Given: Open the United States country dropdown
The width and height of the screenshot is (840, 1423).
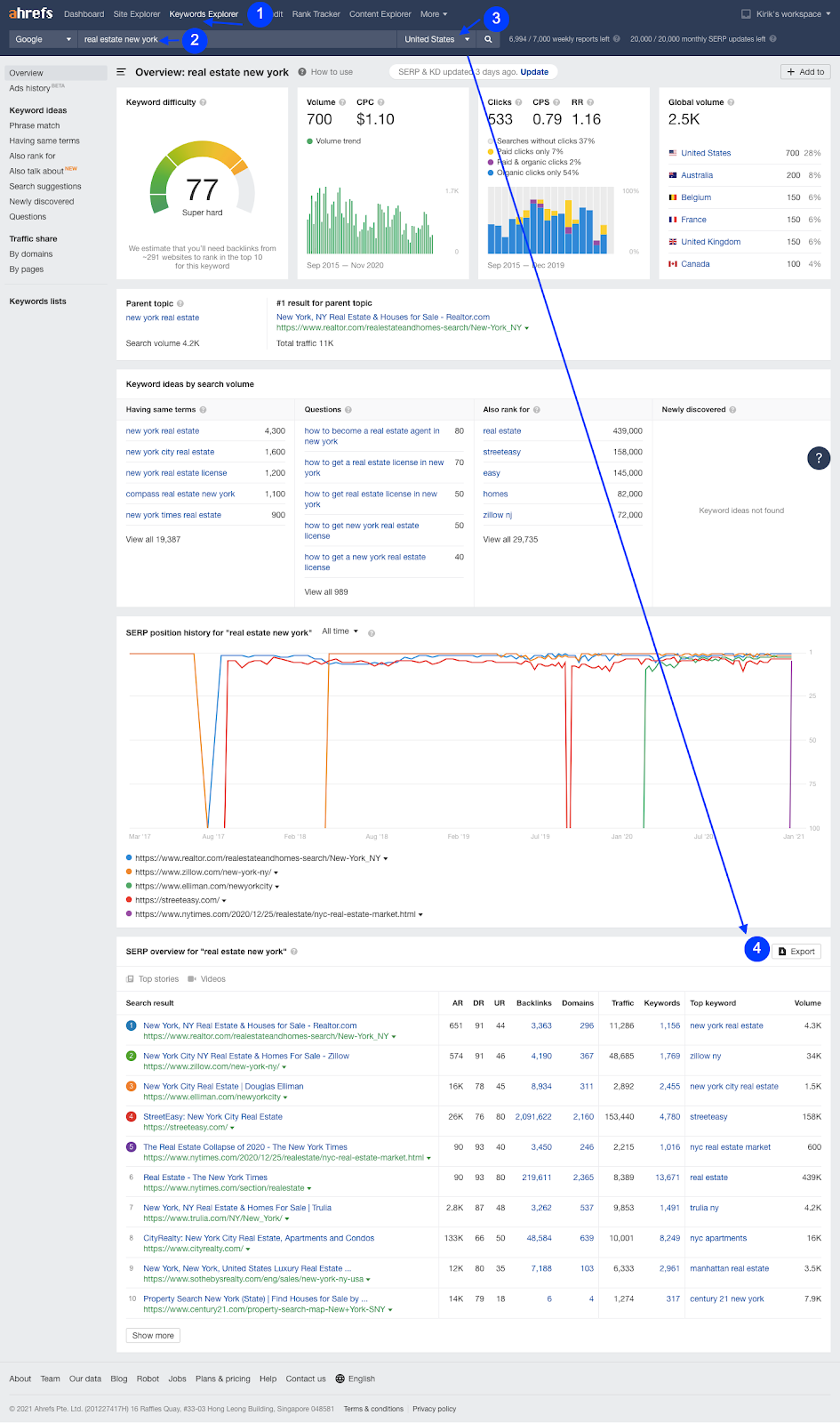Looking at the screenshot, I should click(436, 39).
